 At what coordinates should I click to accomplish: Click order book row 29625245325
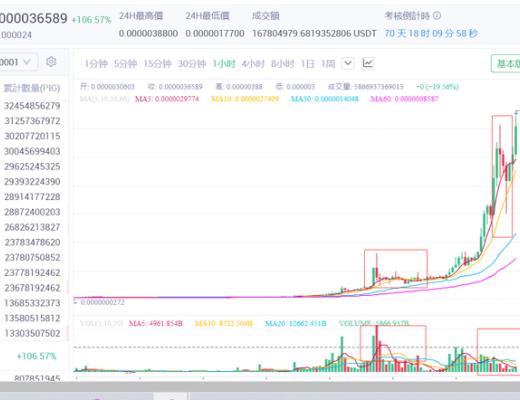click(x=32, y=166)
